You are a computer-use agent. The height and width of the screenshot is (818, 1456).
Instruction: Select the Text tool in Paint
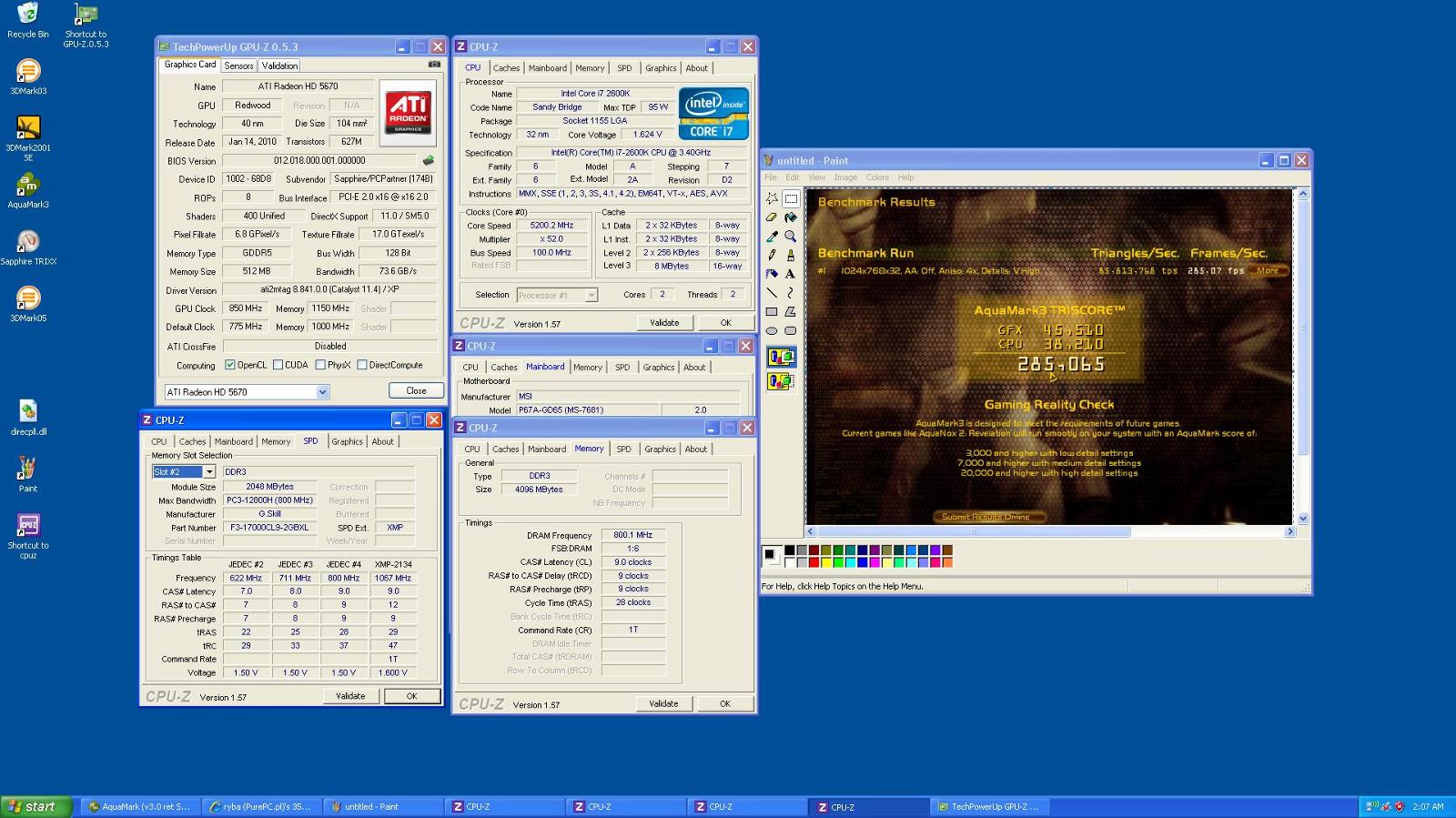[790, 274]
